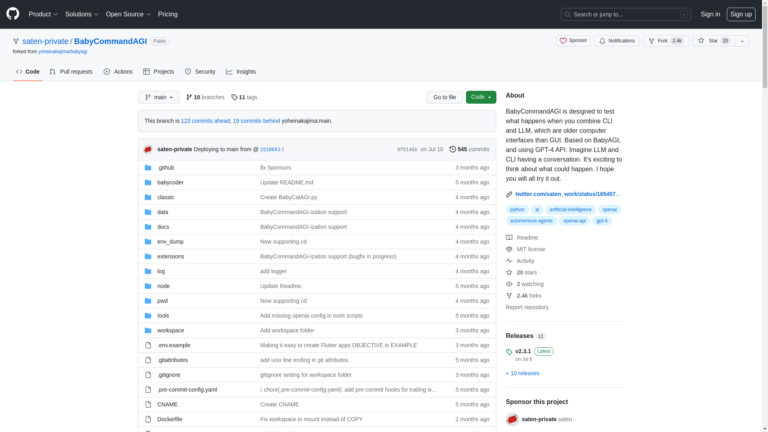The width and height of the screenshot is (768, 432).
Task: Open Notifications subscription settings
Action: point(617,41)
